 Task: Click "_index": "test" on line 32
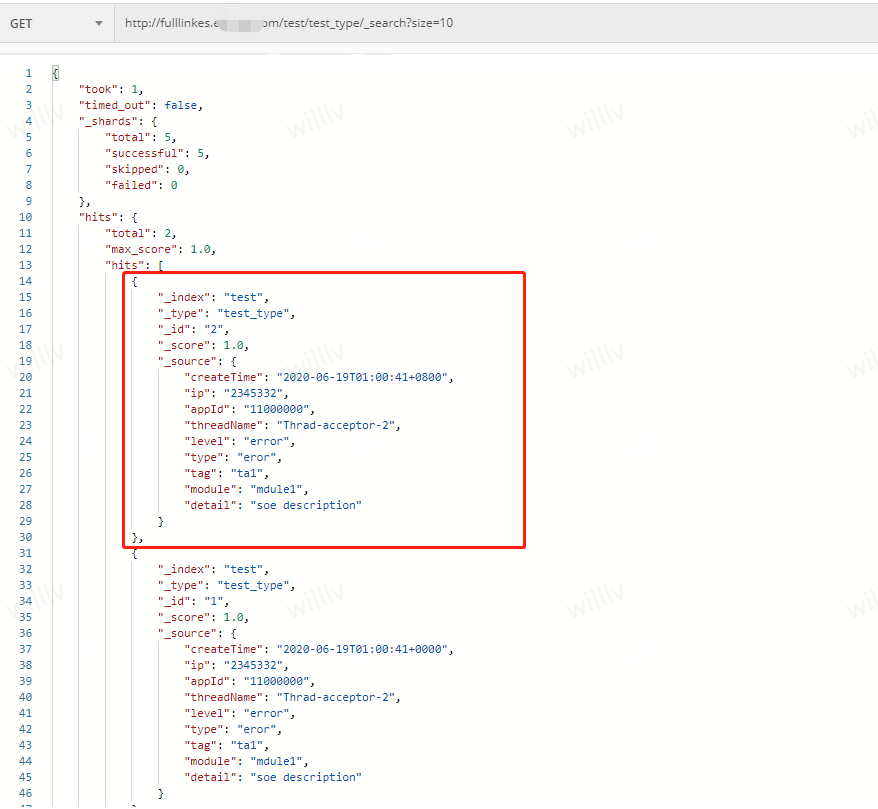click(213, 569)
